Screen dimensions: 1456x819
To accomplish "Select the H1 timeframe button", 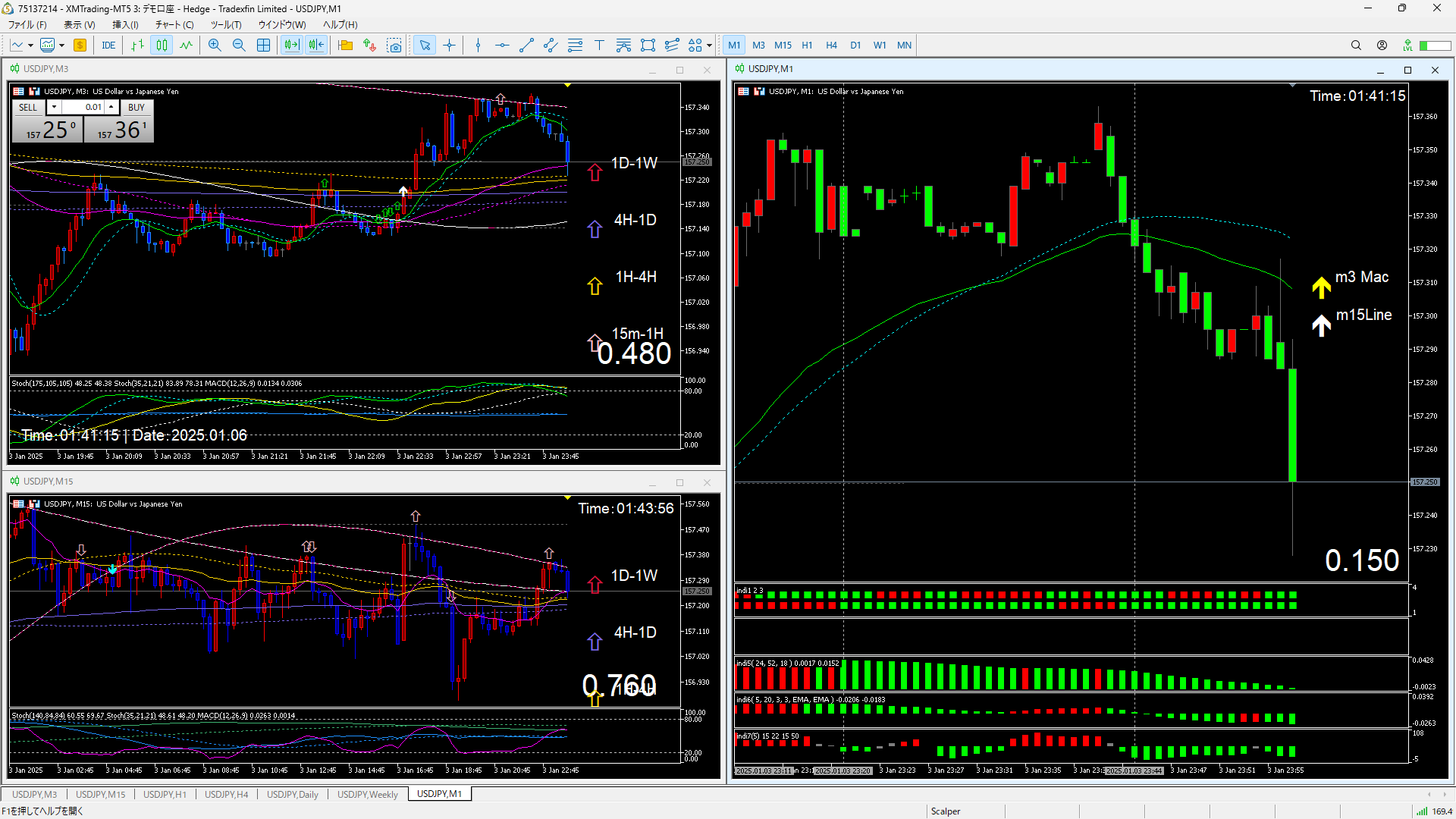I will (x=807, y=45).
